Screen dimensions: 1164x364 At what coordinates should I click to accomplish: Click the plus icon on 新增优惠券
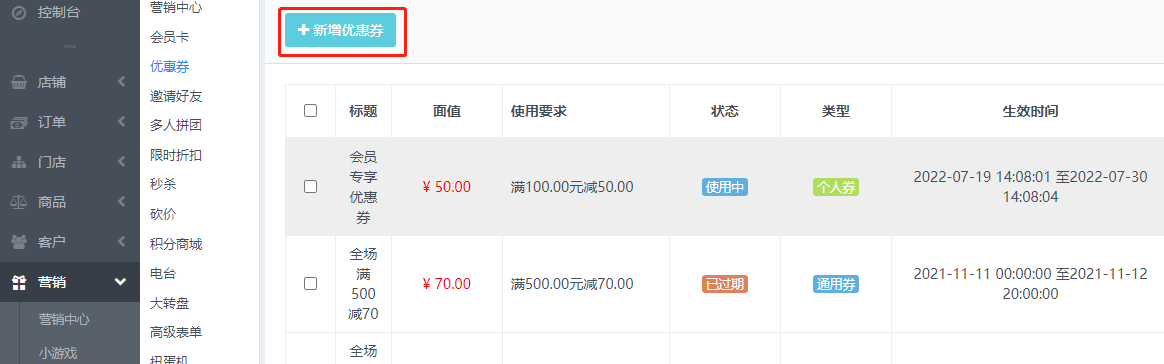click(303, 30)
